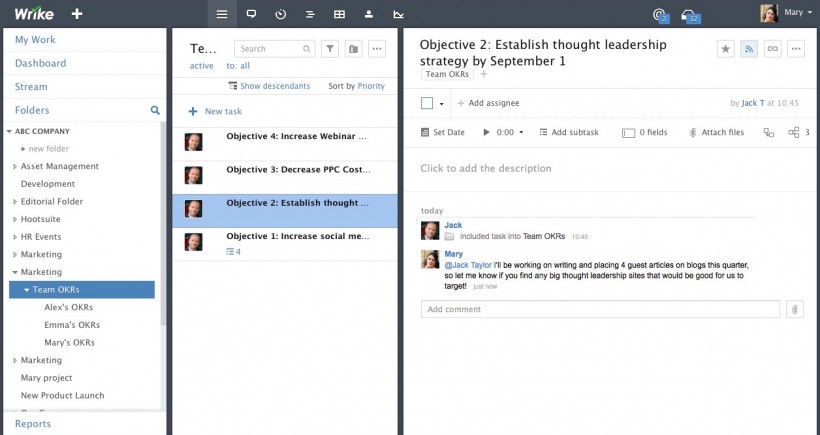The width and height of the screenshot is (820, 435).
Task: Open the active status filter link
Action: point(201,66)
